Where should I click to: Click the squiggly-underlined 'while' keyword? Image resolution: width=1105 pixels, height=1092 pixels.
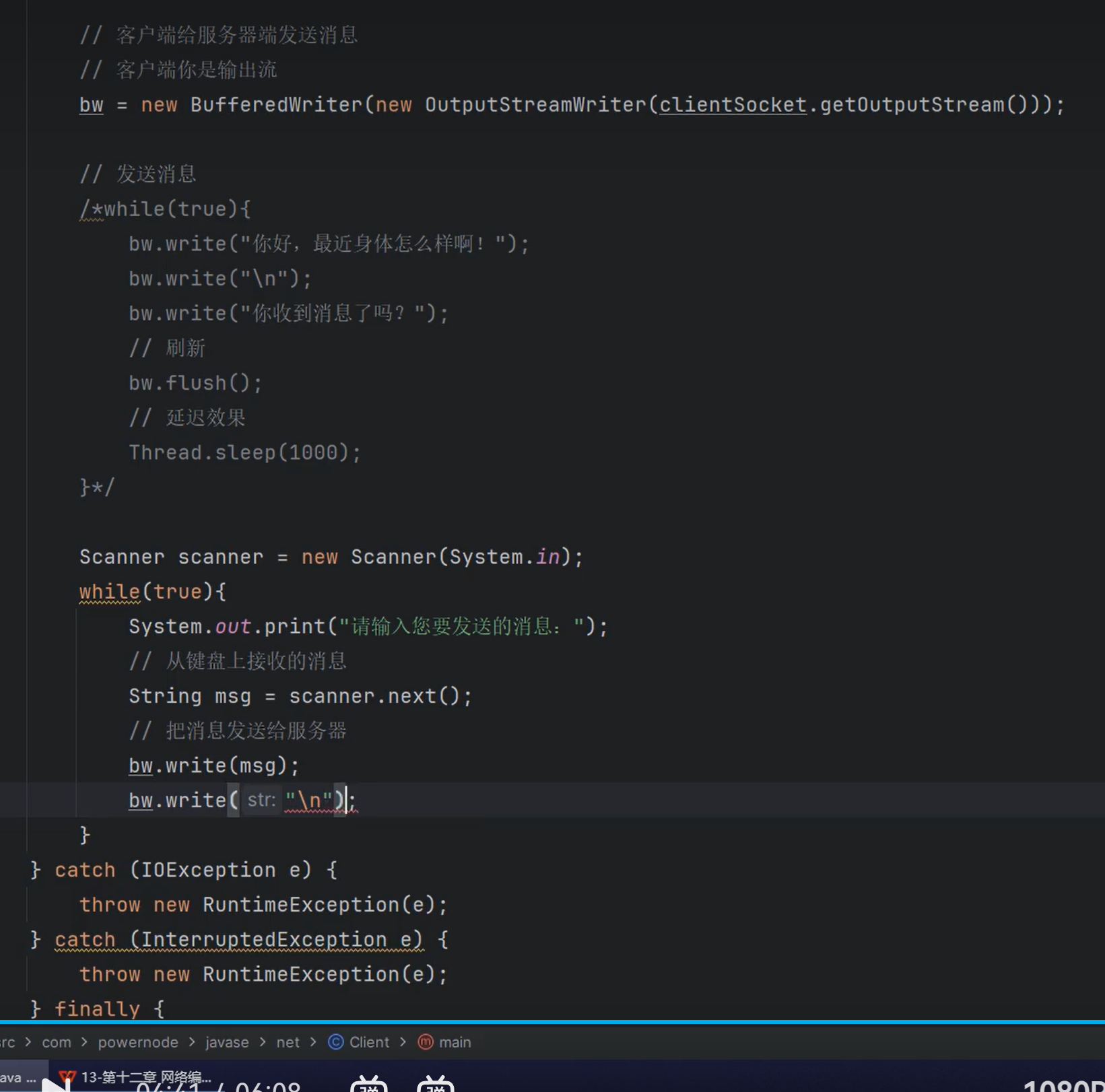tap(109, 592)
